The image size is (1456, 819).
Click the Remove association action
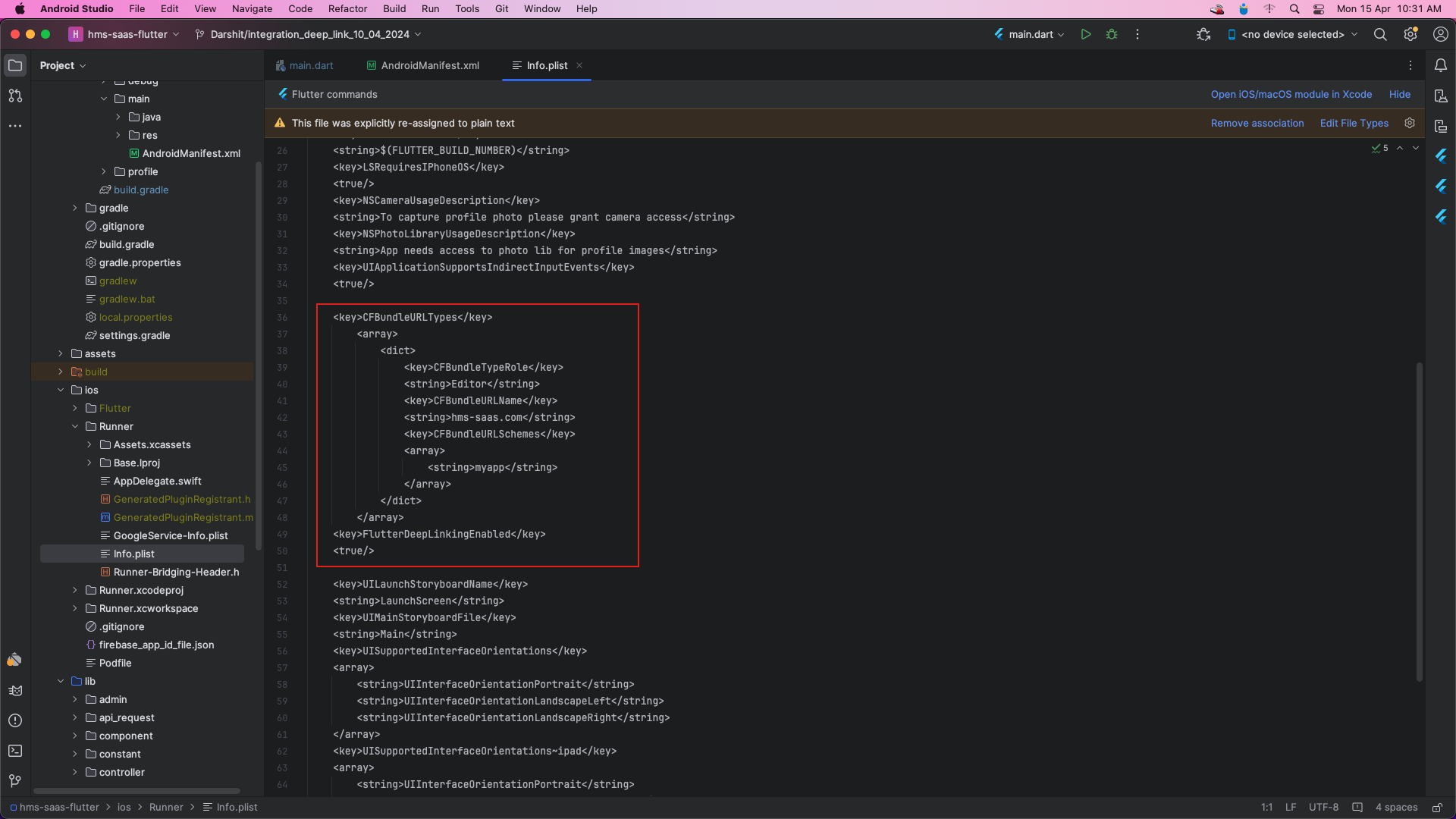1257,123
